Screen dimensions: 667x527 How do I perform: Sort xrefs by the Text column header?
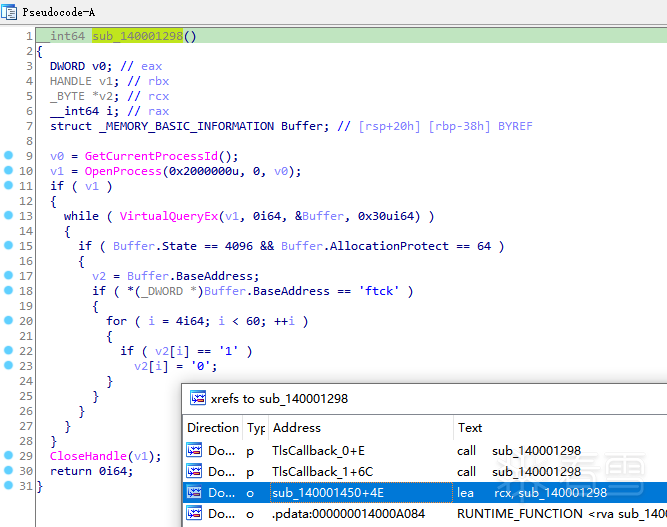(x=560, y=427)
